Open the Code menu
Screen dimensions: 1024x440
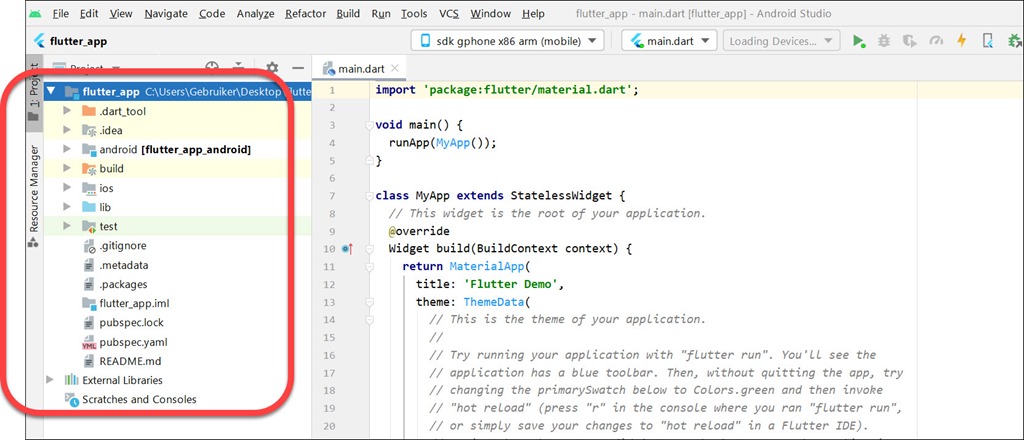tap(212, 14)
